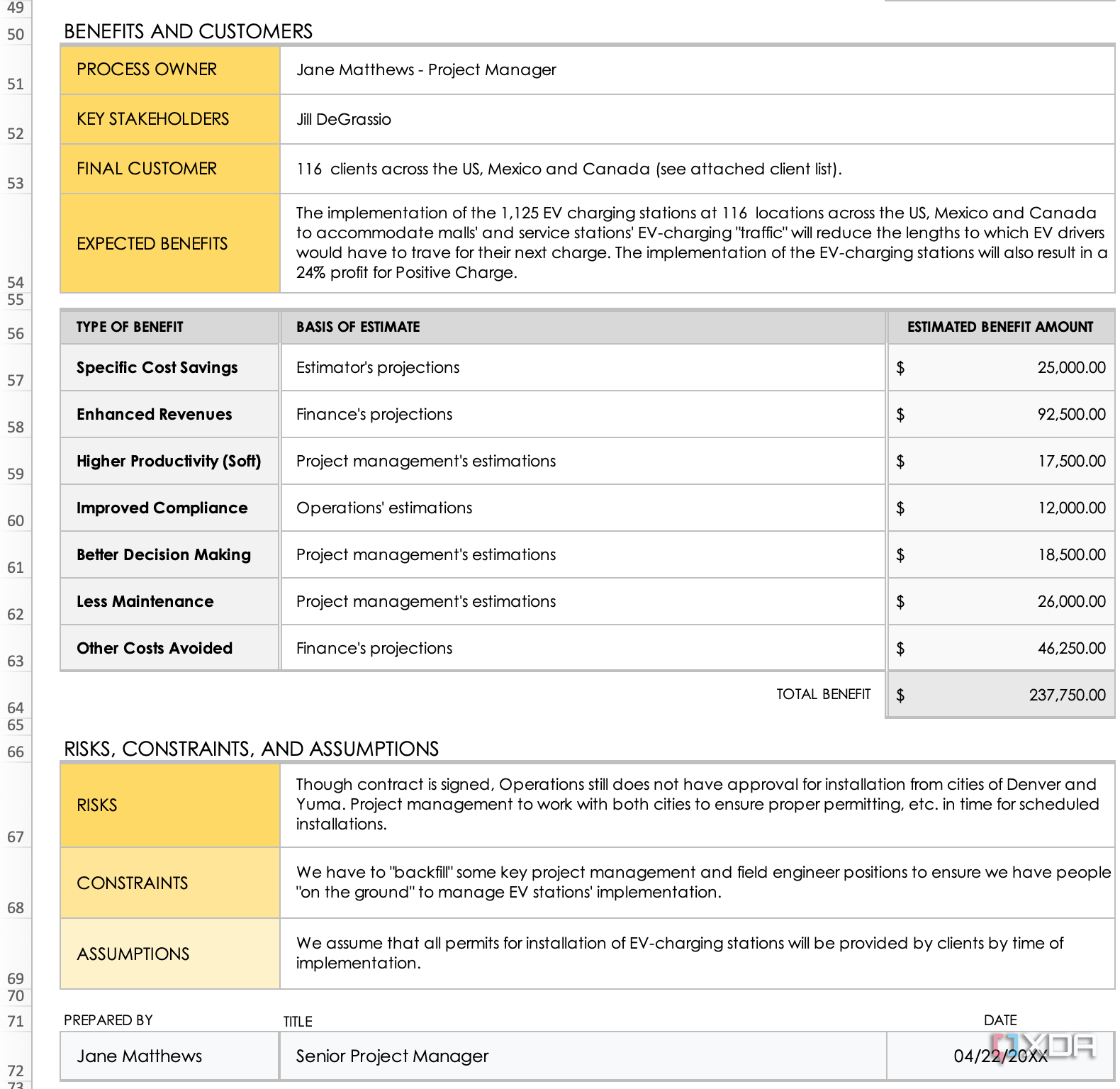Click the PREPARED BY label

(x=108, y=1020)
